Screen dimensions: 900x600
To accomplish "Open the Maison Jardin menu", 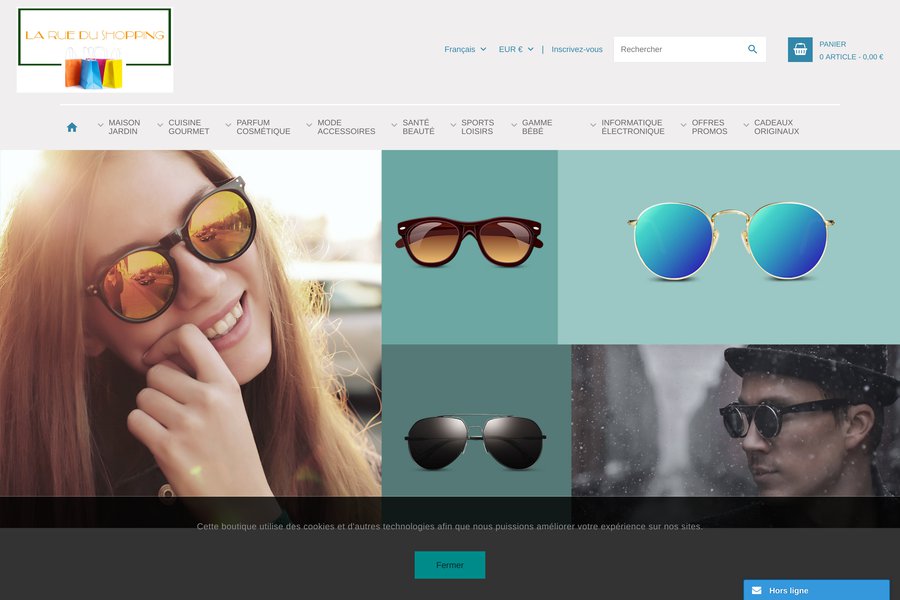I will pyautogui.click(x=124, y=127).
